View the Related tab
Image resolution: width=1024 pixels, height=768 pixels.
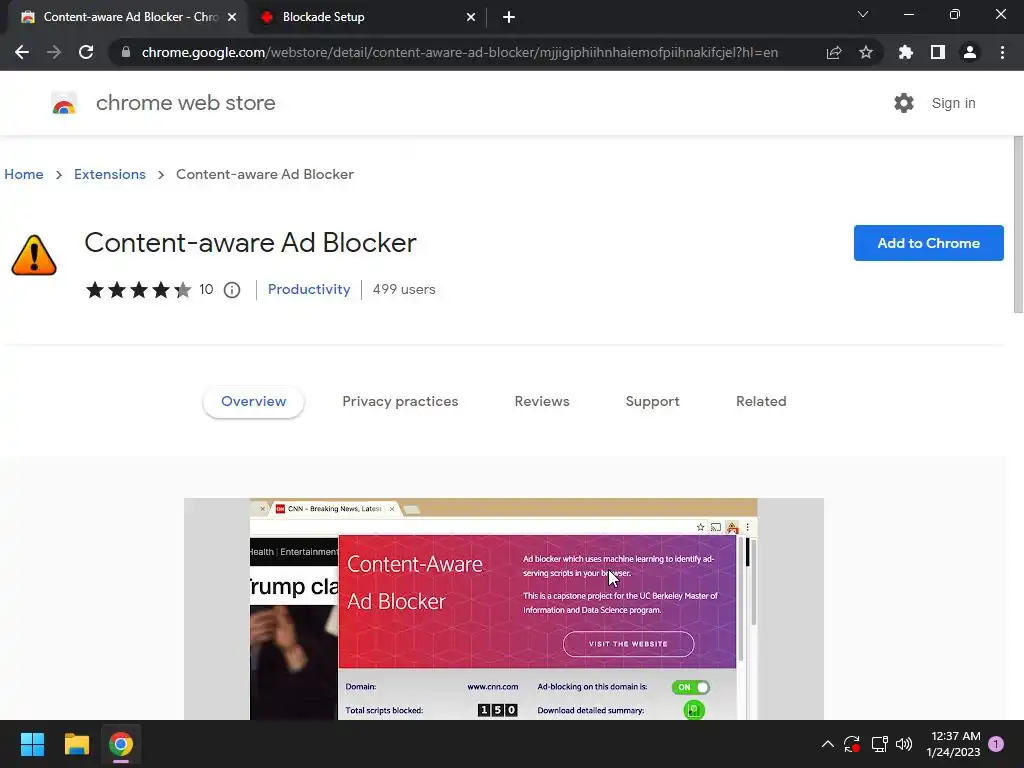point(761,402)
